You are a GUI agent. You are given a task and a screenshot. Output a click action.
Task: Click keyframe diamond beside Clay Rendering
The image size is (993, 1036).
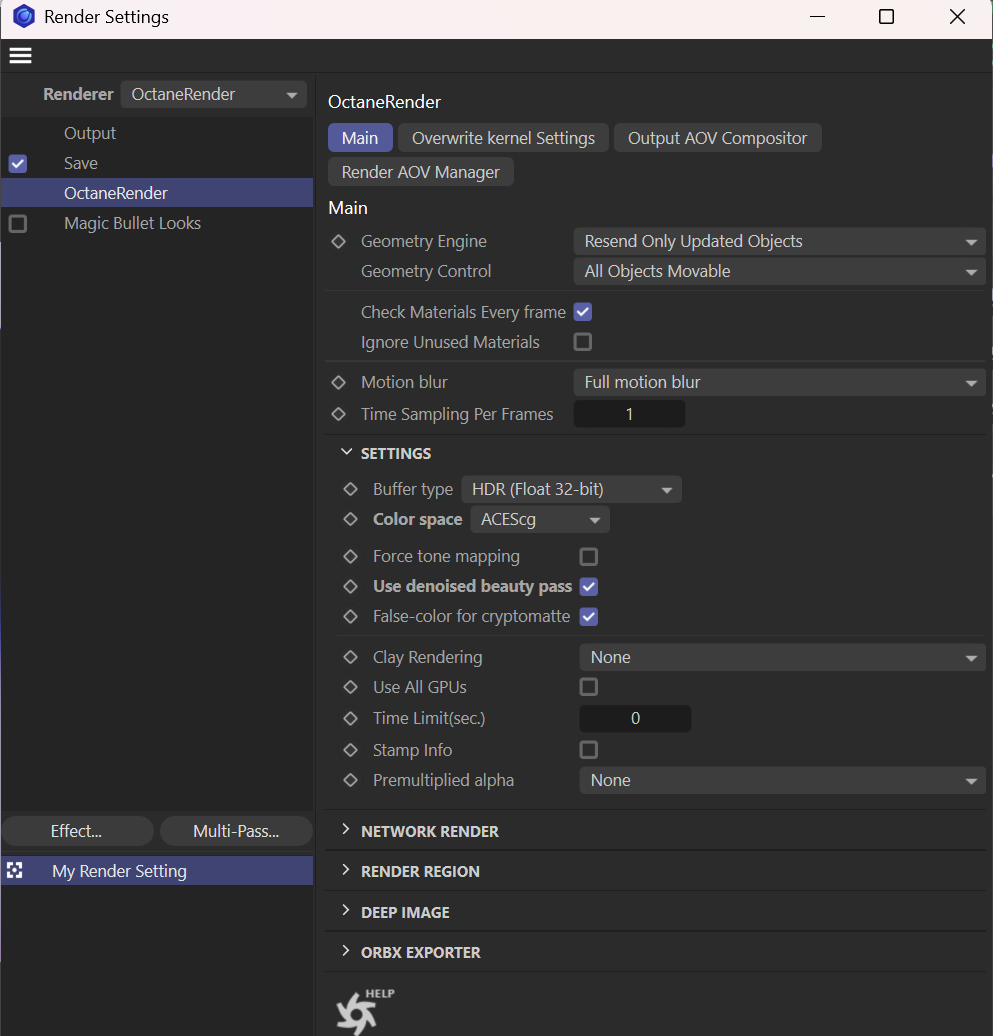coord(350,658)
